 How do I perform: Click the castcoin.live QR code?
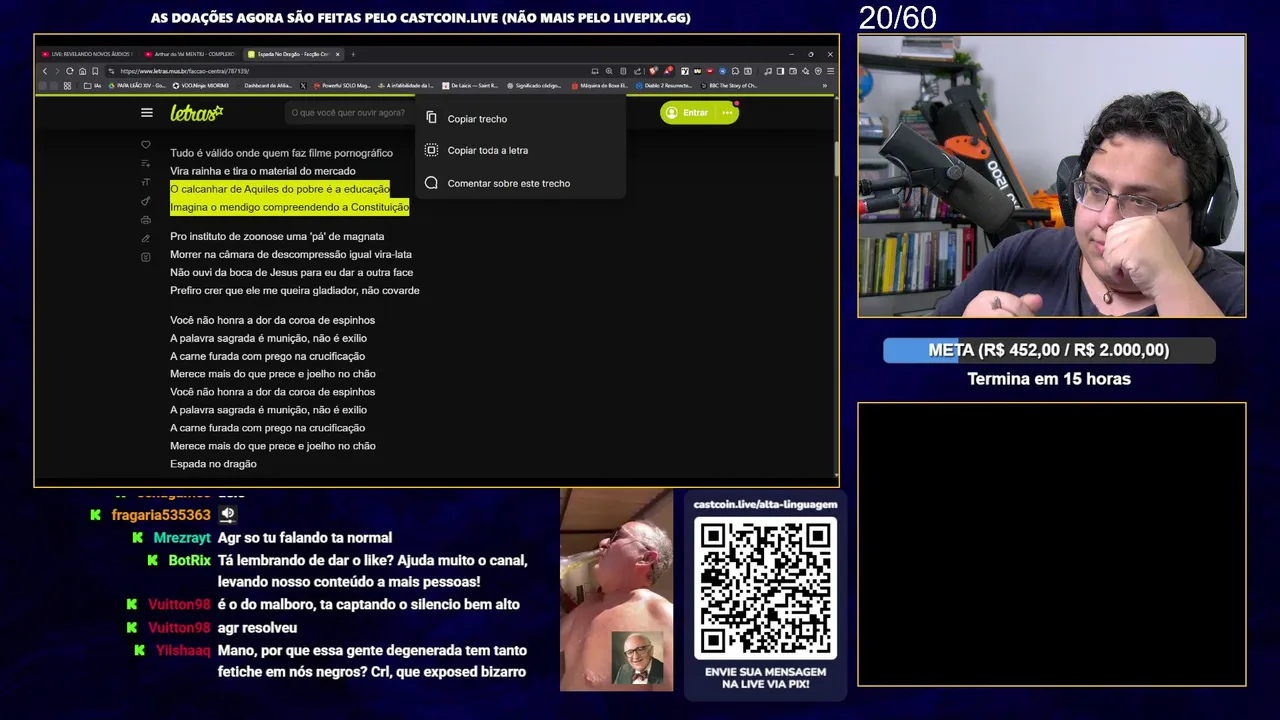pos(766,588)
